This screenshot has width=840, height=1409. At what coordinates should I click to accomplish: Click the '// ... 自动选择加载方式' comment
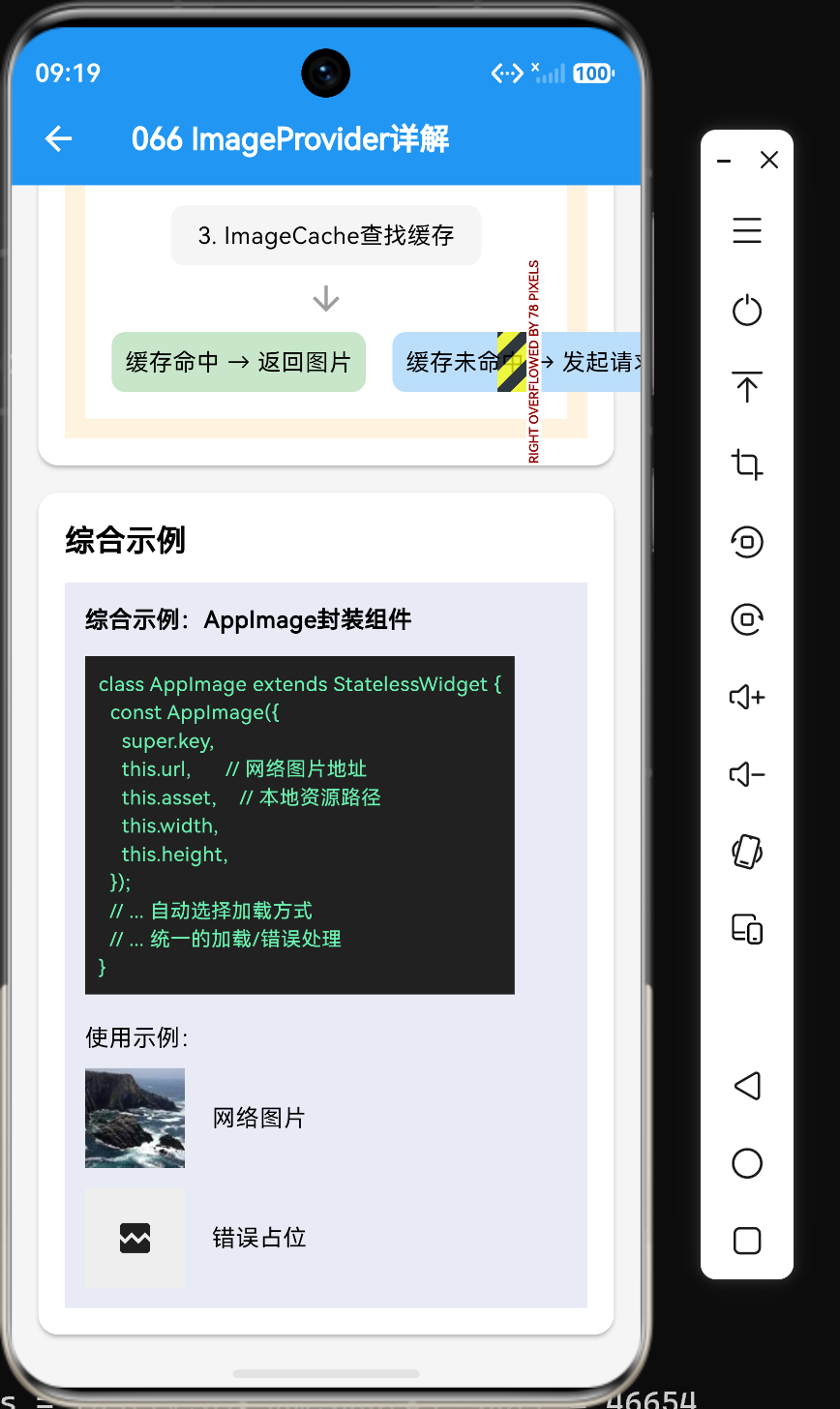211,911
